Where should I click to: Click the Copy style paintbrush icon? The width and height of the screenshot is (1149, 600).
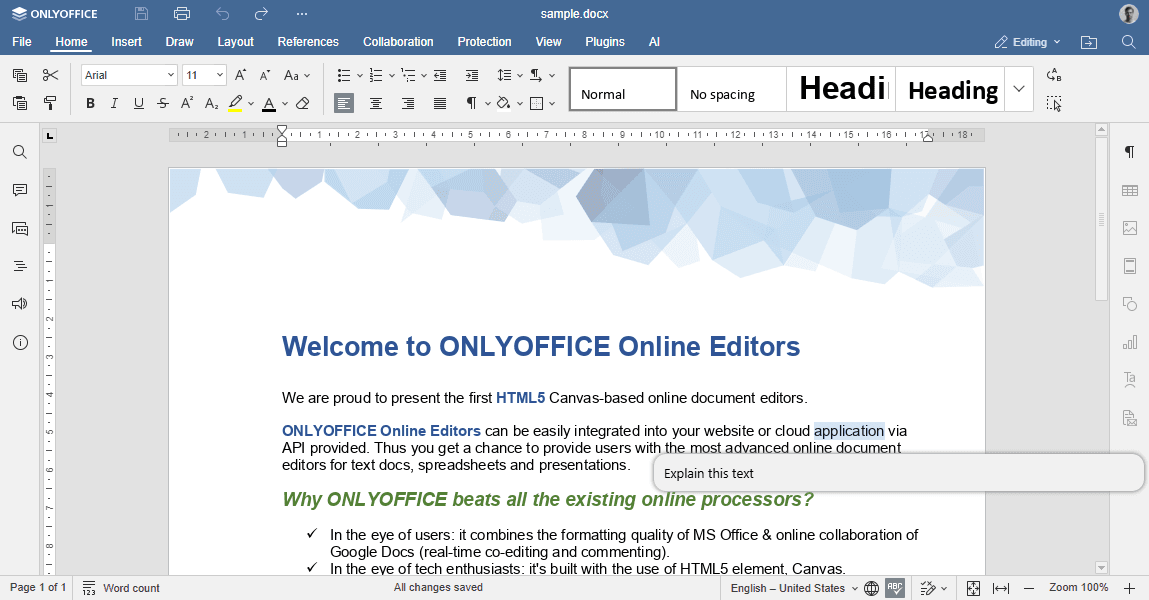click(x=50, y=103)
